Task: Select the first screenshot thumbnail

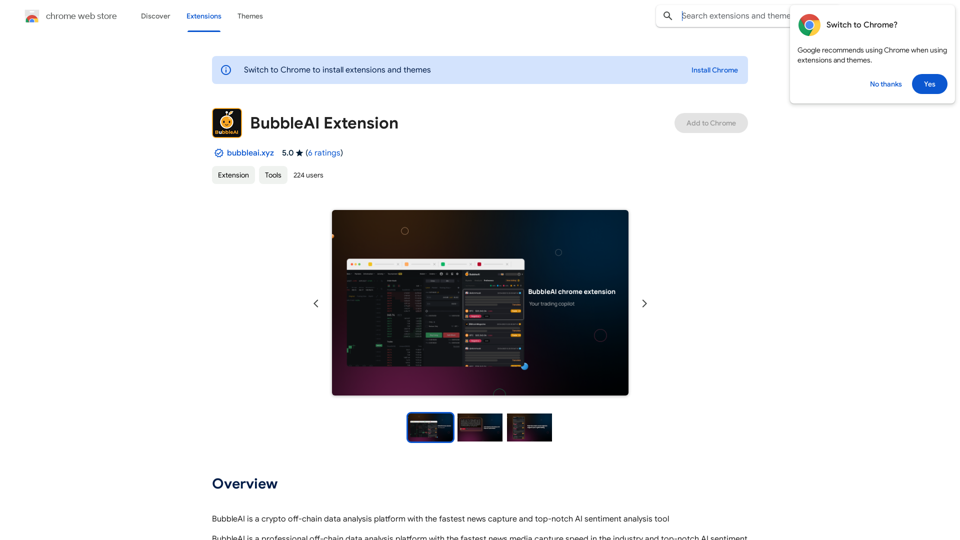Action: coord(430,427)
